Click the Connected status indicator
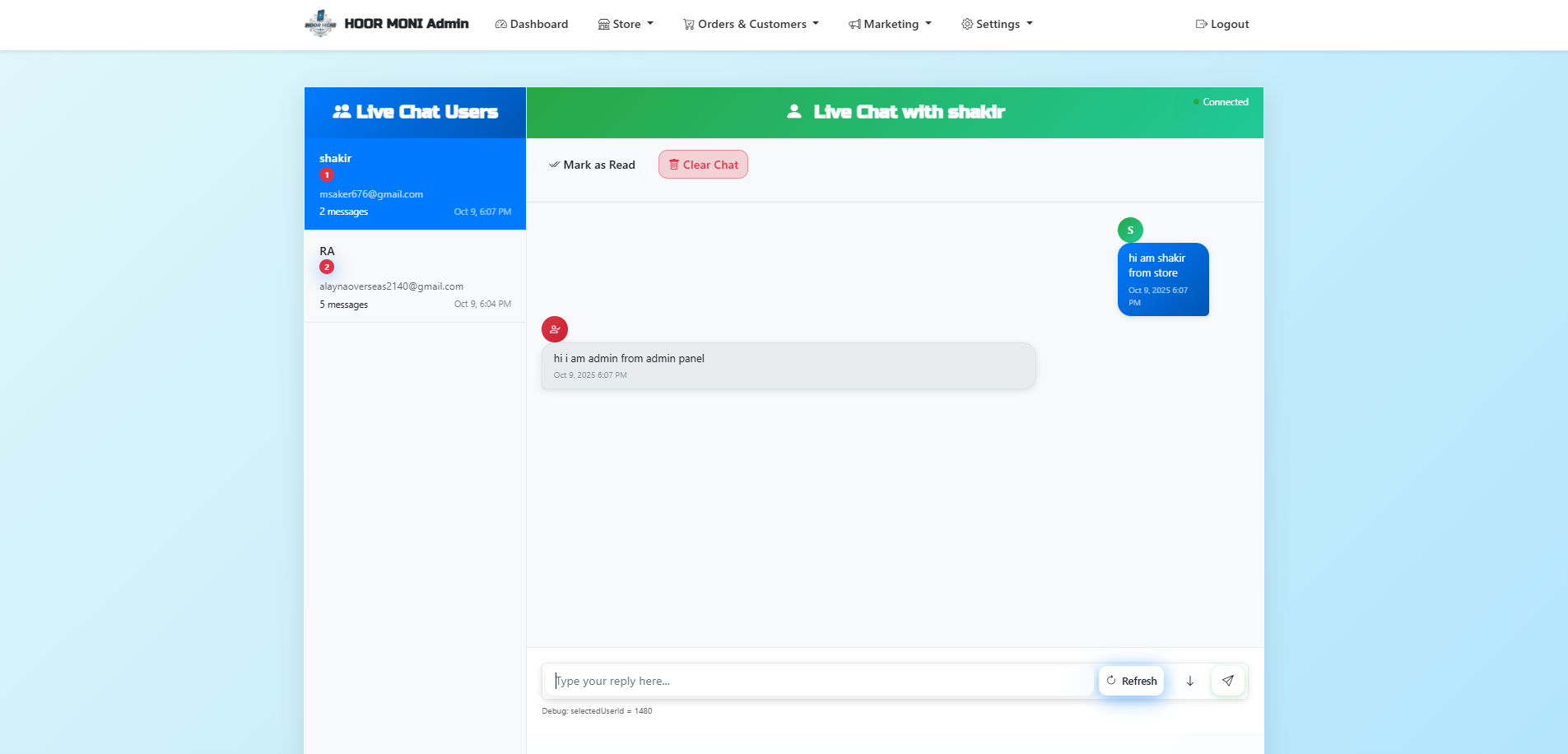This screenshot has height=754, width=1568. click(x=1221, y=102)
